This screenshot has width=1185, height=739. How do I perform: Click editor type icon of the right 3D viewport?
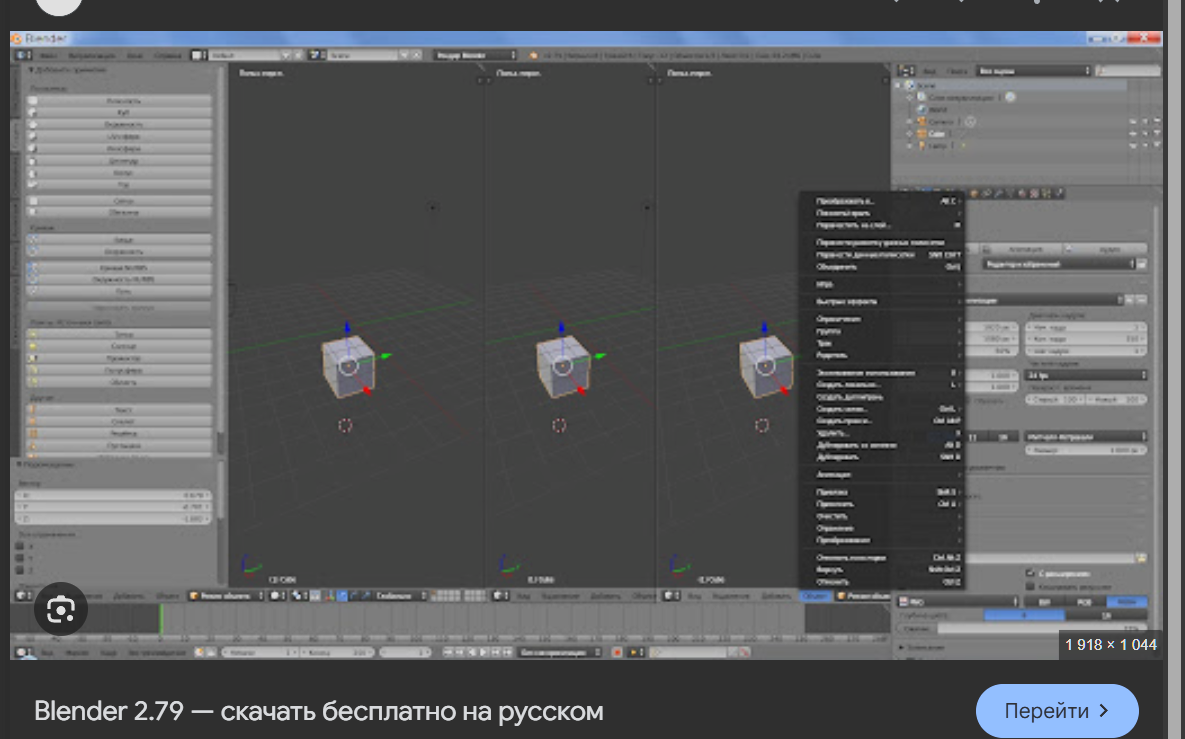(x=672, y=596)
